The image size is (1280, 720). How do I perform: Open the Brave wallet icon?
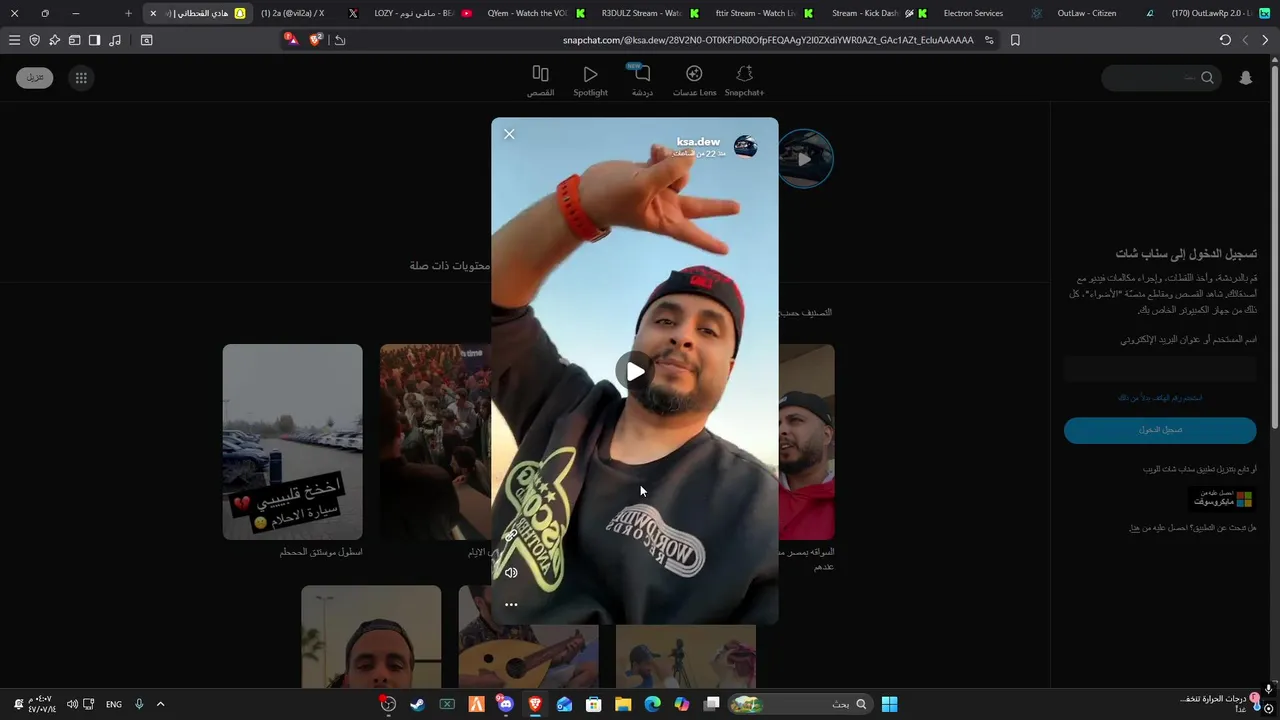74,40
